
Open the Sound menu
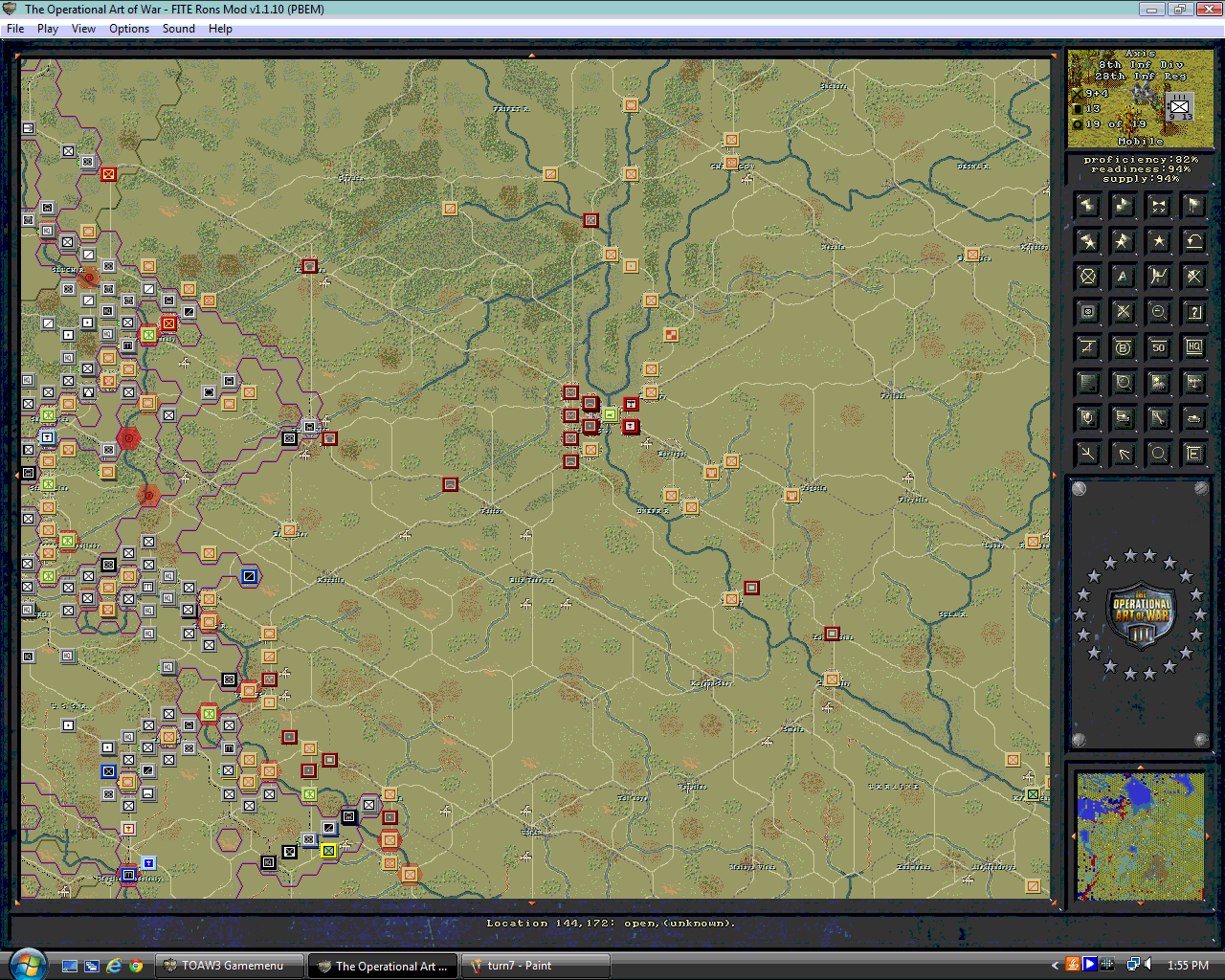(178, 29)
